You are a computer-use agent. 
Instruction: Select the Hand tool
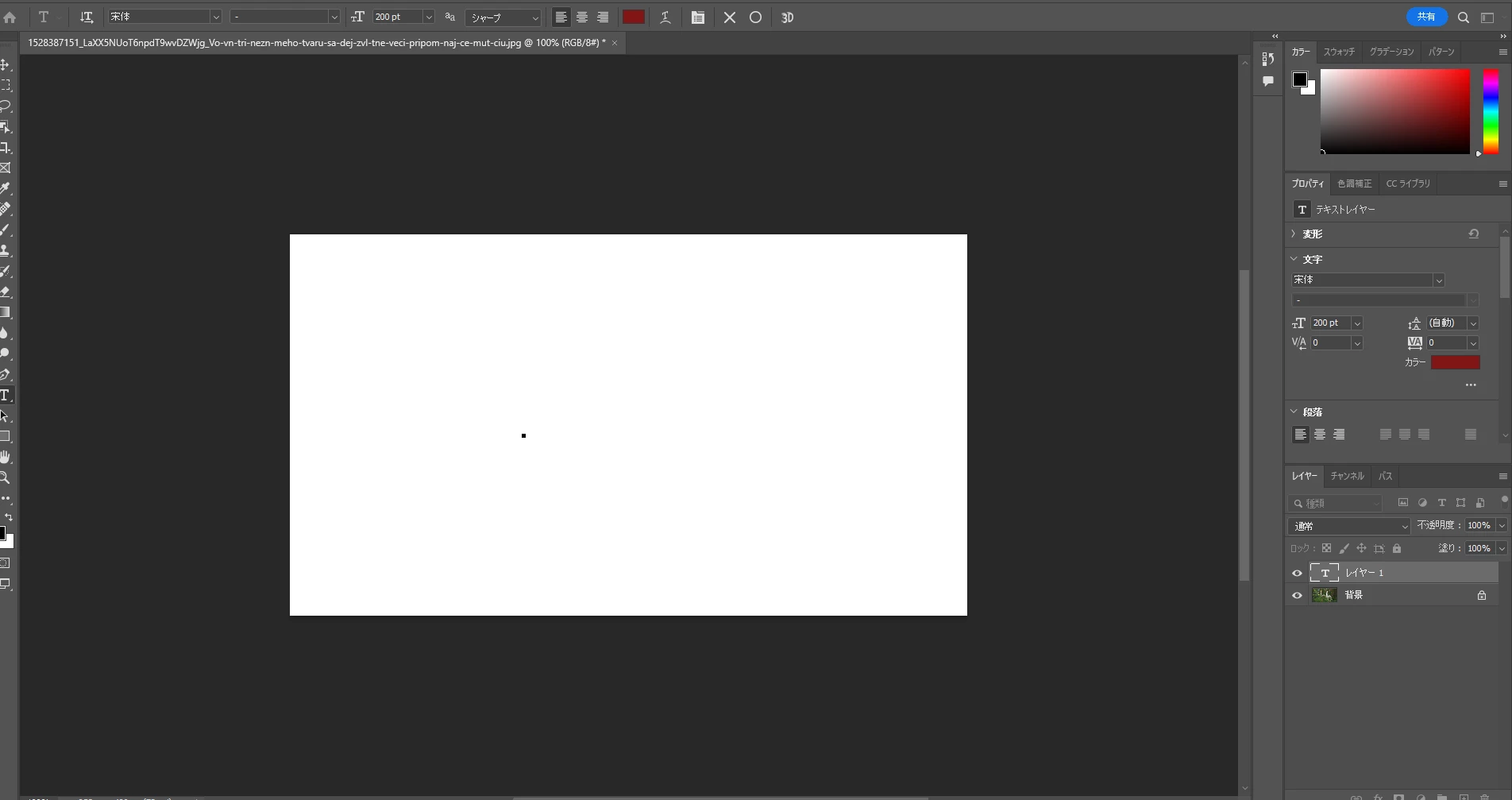(6, 457)
